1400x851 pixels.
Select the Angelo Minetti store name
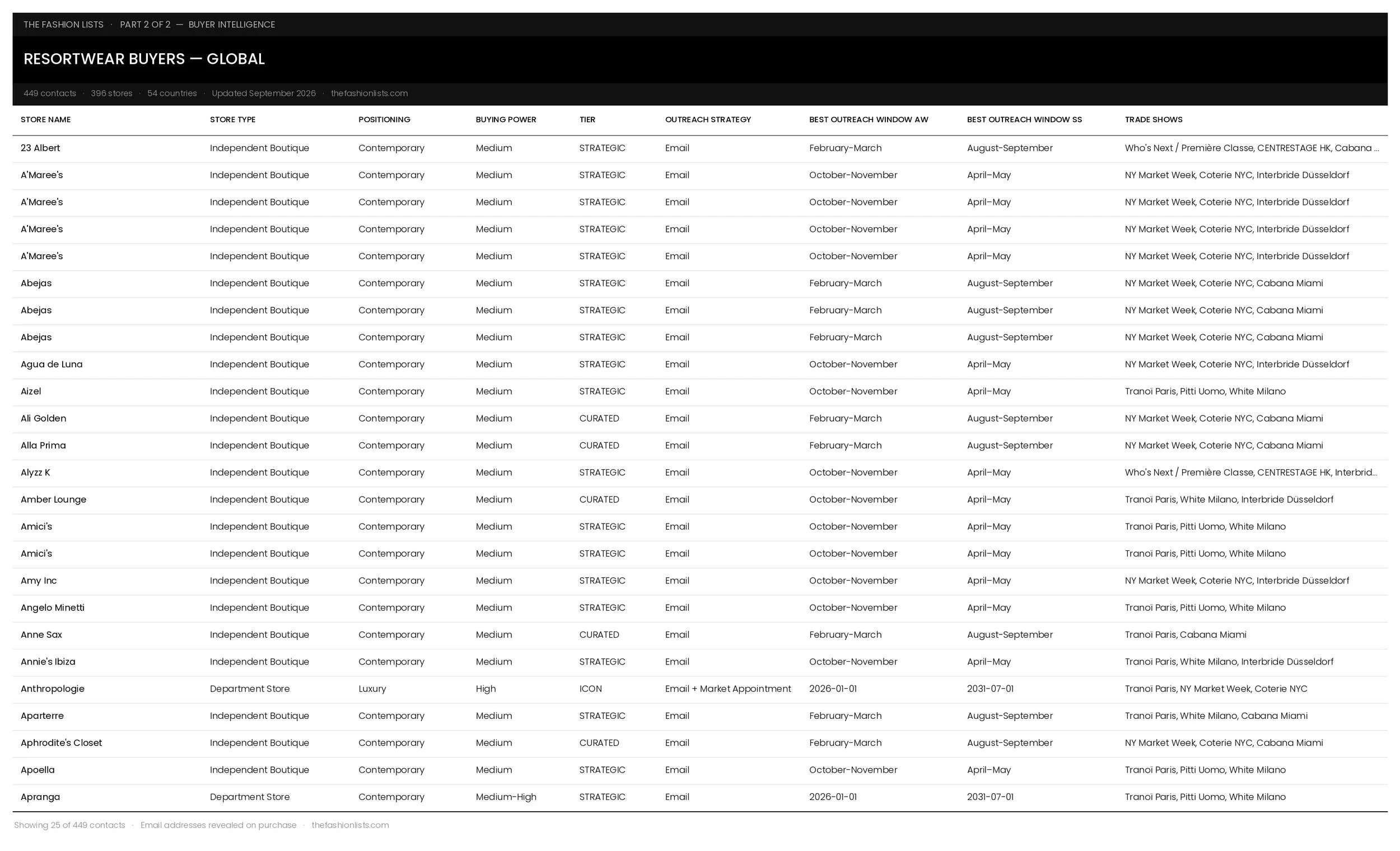(x=52, y=607)
